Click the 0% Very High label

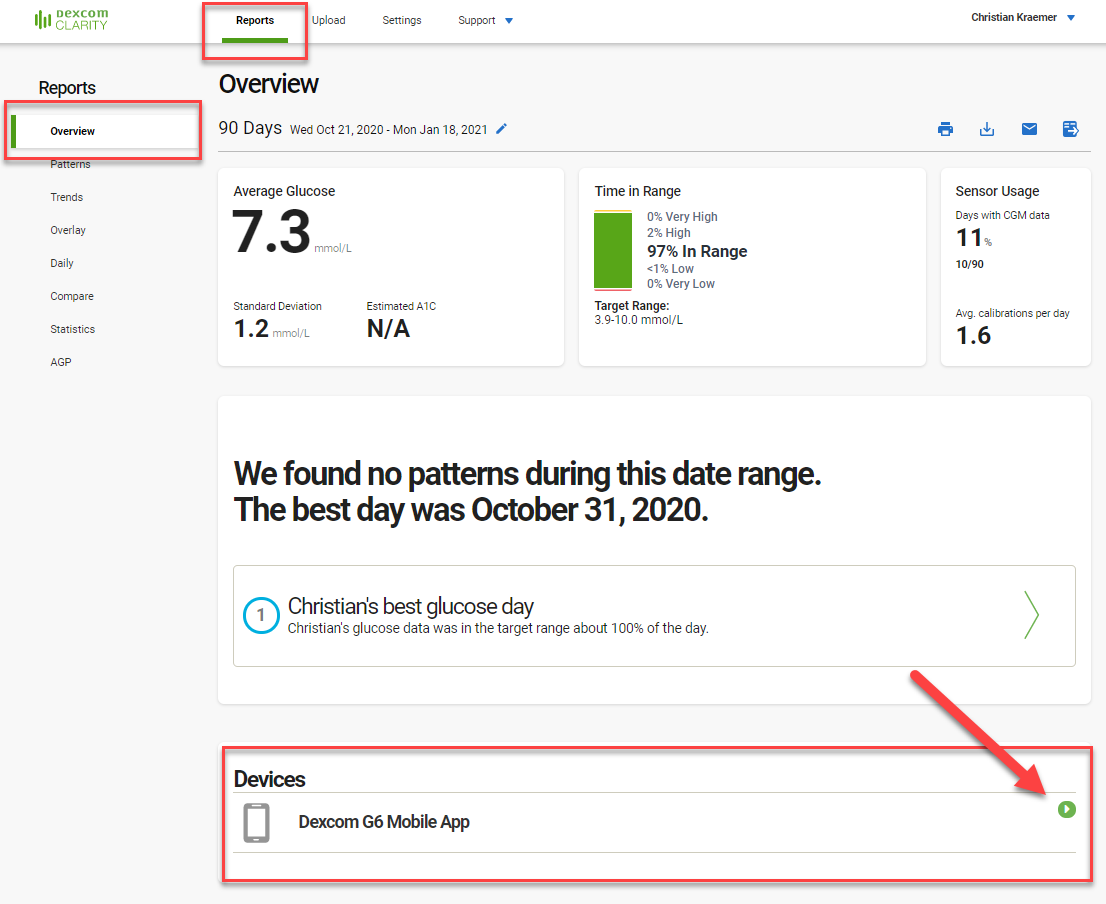click(682, 216)
